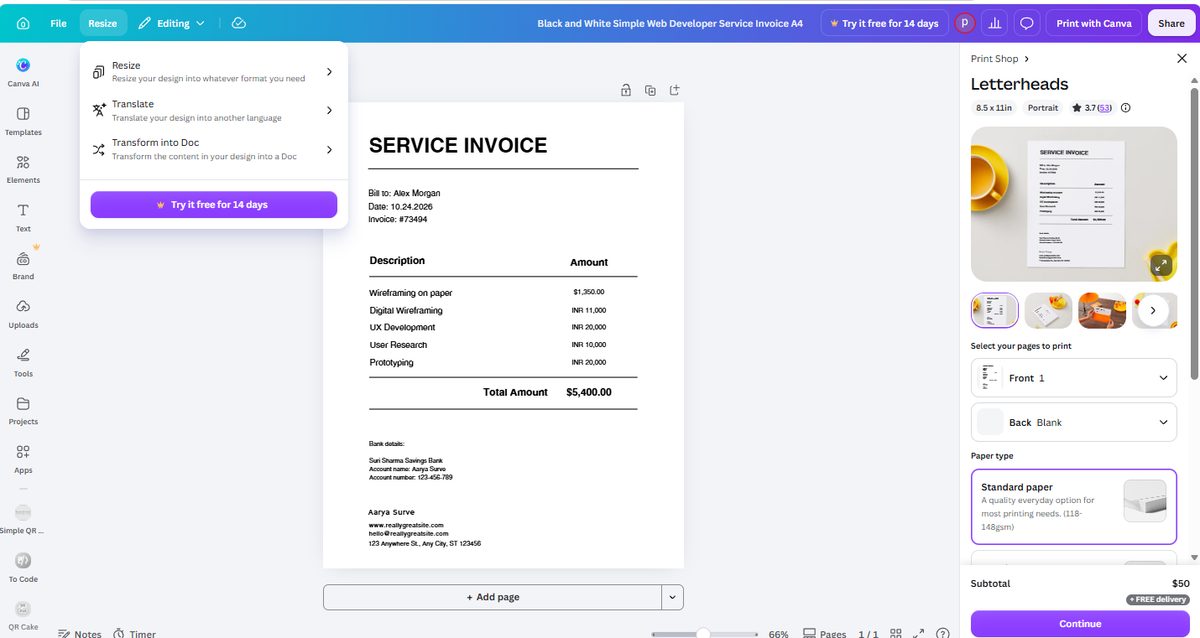Click the Resize tab in the top bar

[103, 23]
